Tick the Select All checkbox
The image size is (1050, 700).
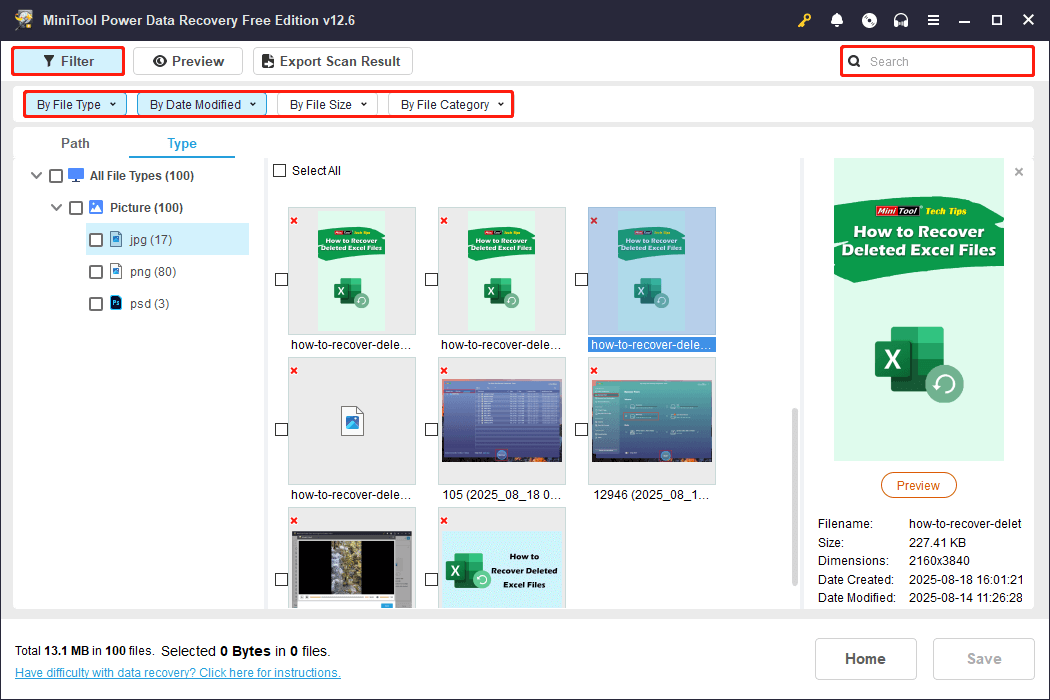[x=280, y=171]
